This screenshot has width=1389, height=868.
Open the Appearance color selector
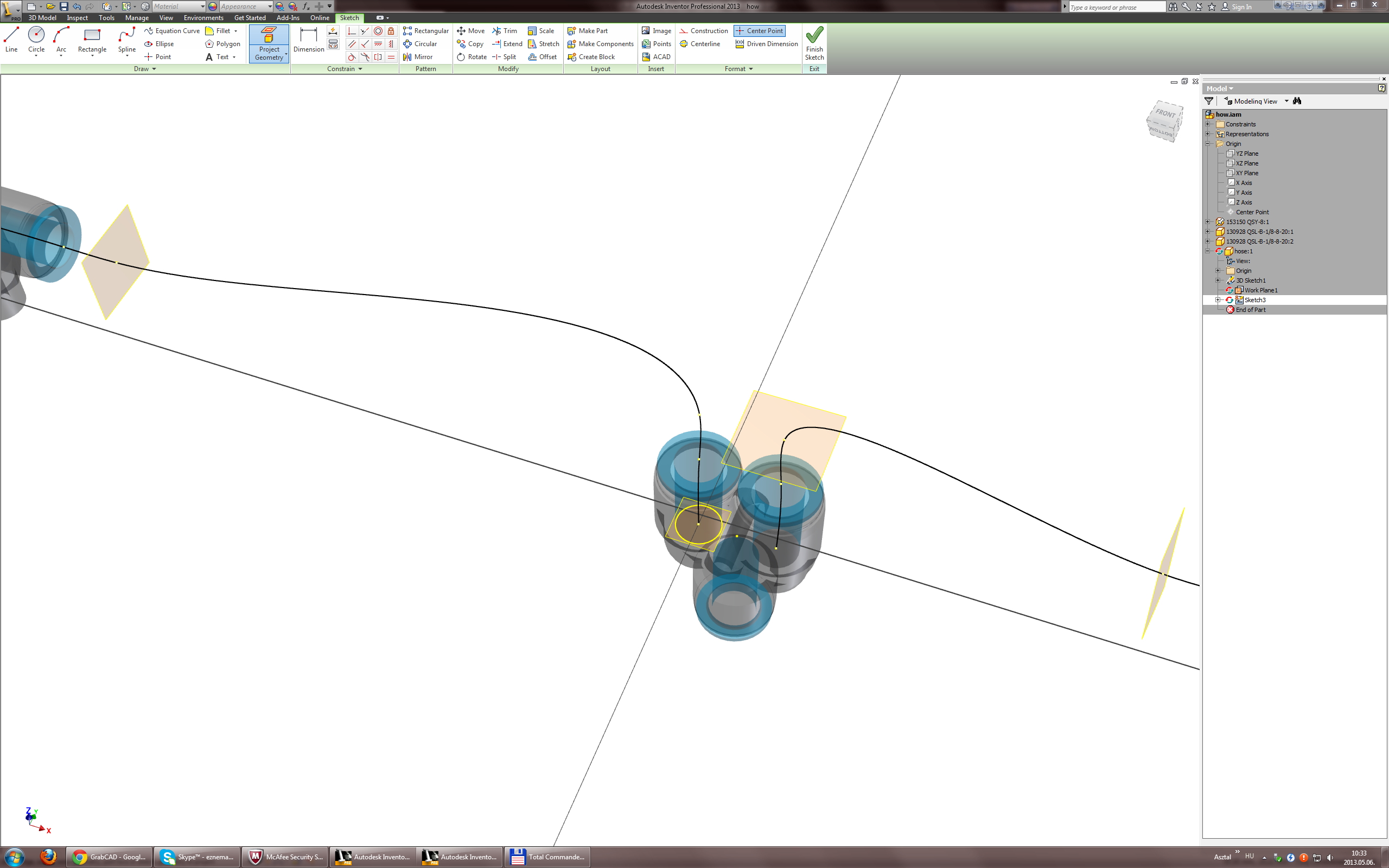pyautogui.click(x=245, y=7)
